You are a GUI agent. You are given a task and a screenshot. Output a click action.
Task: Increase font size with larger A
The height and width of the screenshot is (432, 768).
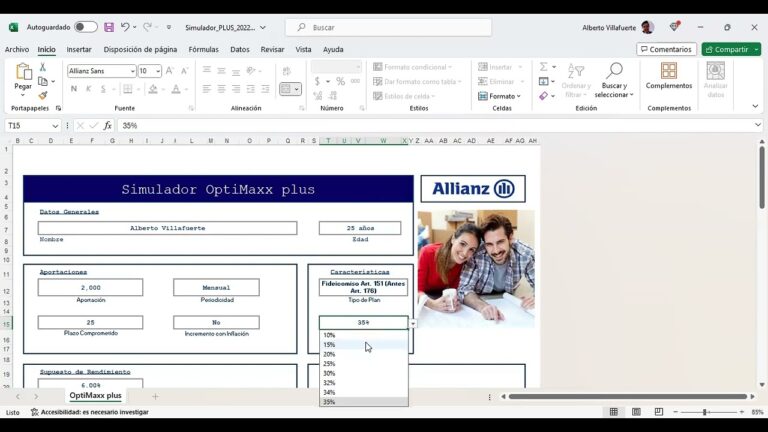pos(169,71)
